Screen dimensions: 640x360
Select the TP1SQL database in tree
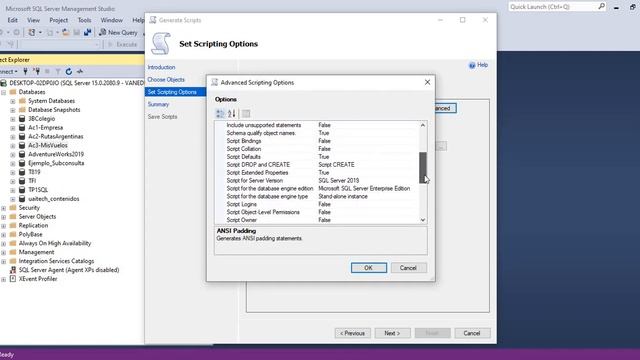click(x=38, y=190)
